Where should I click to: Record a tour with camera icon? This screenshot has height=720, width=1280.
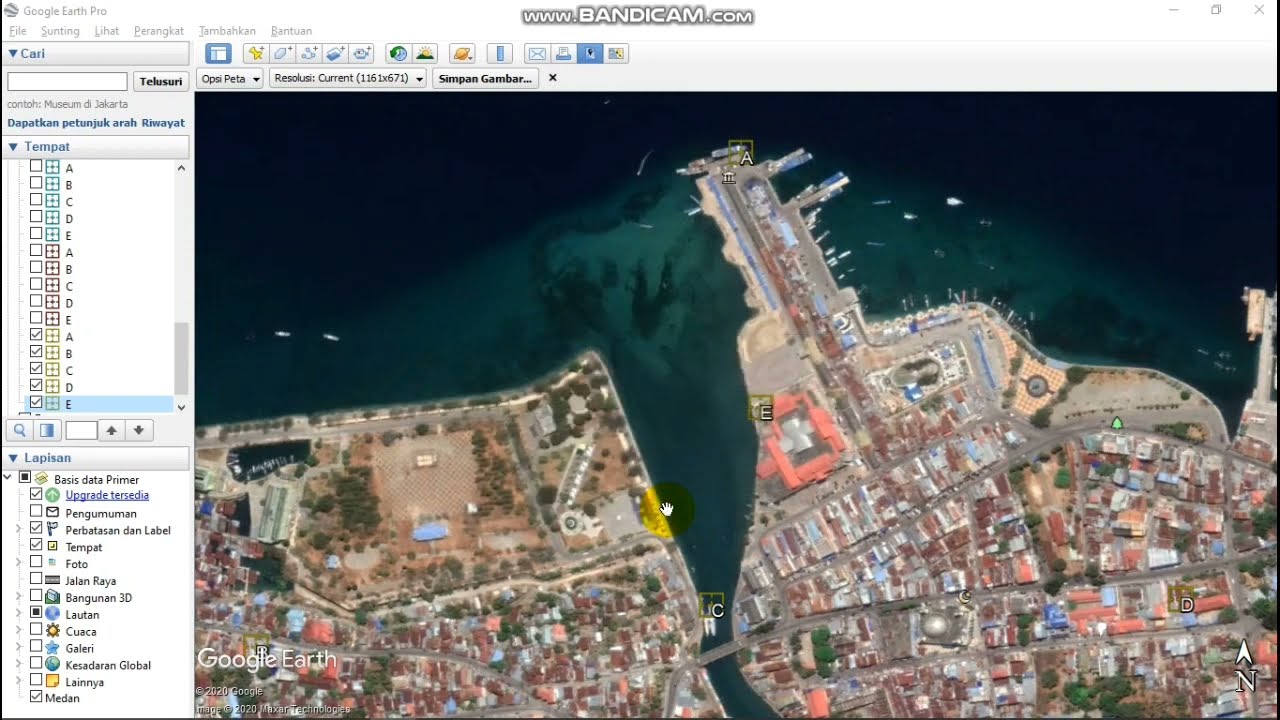(362, 54)
